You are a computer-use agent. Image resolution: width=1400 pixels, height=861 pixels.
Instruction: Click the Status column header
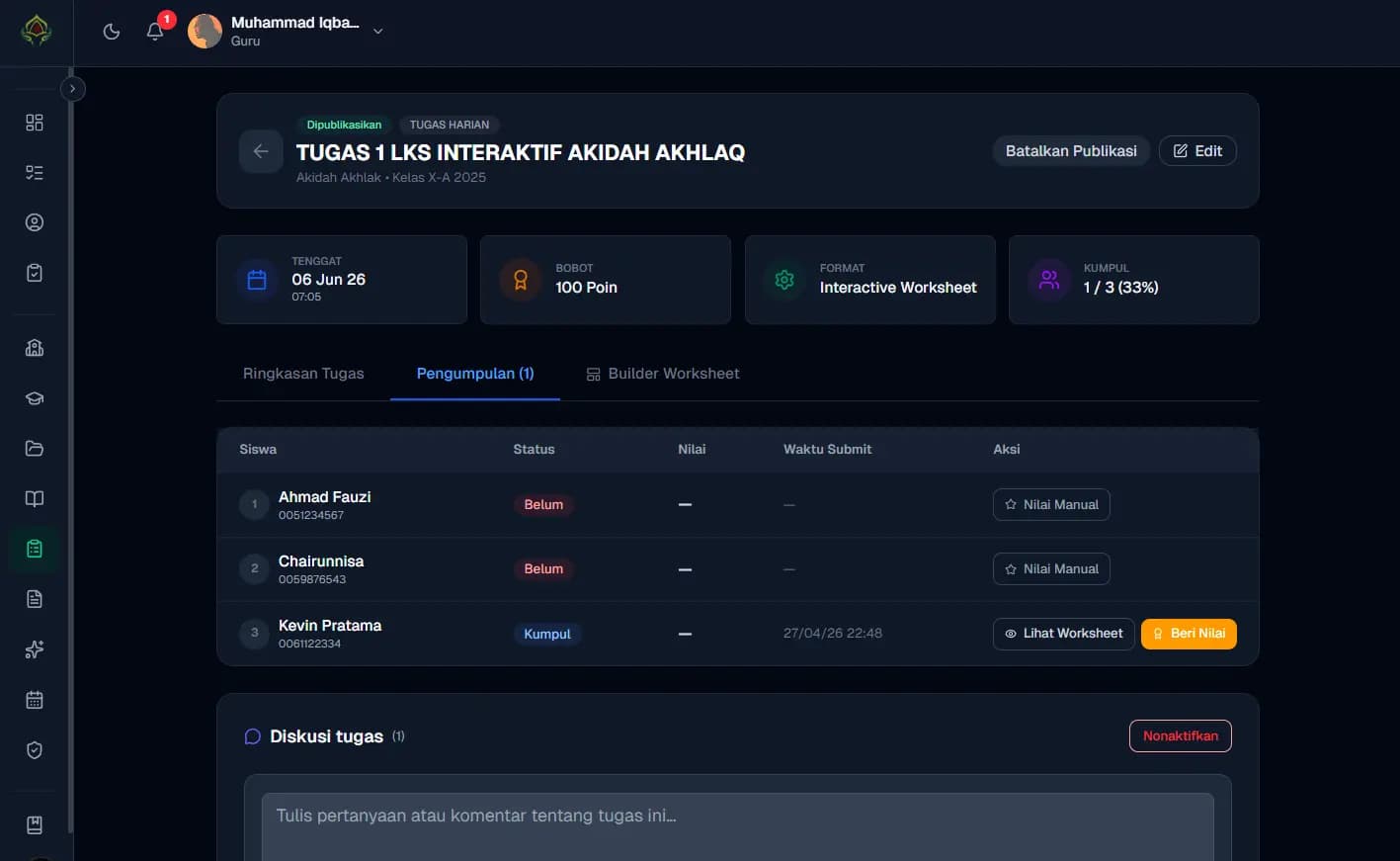click(534, 449)
